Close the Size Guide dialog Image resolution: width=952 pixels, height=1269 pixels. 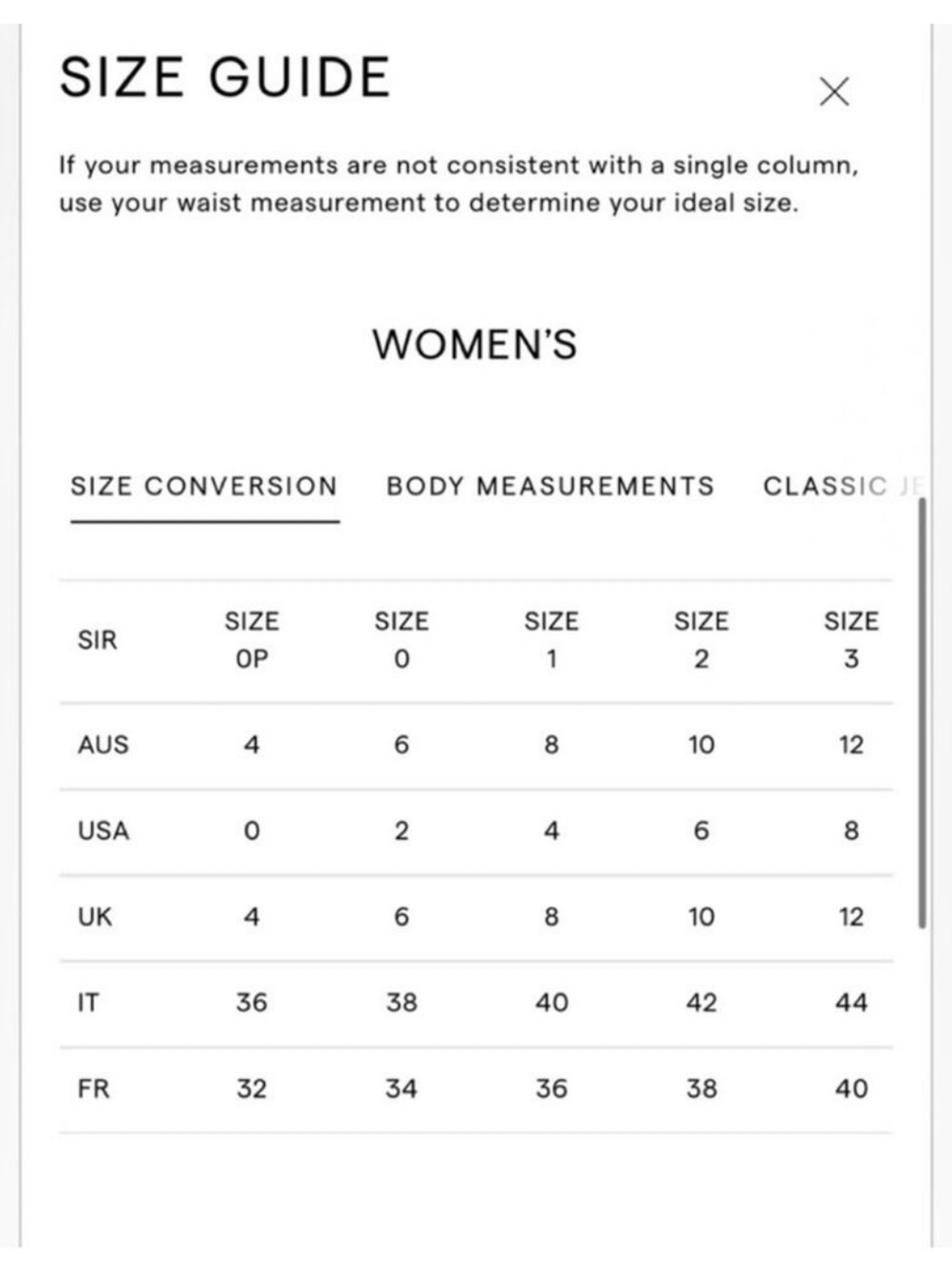[x=834, y=92]
